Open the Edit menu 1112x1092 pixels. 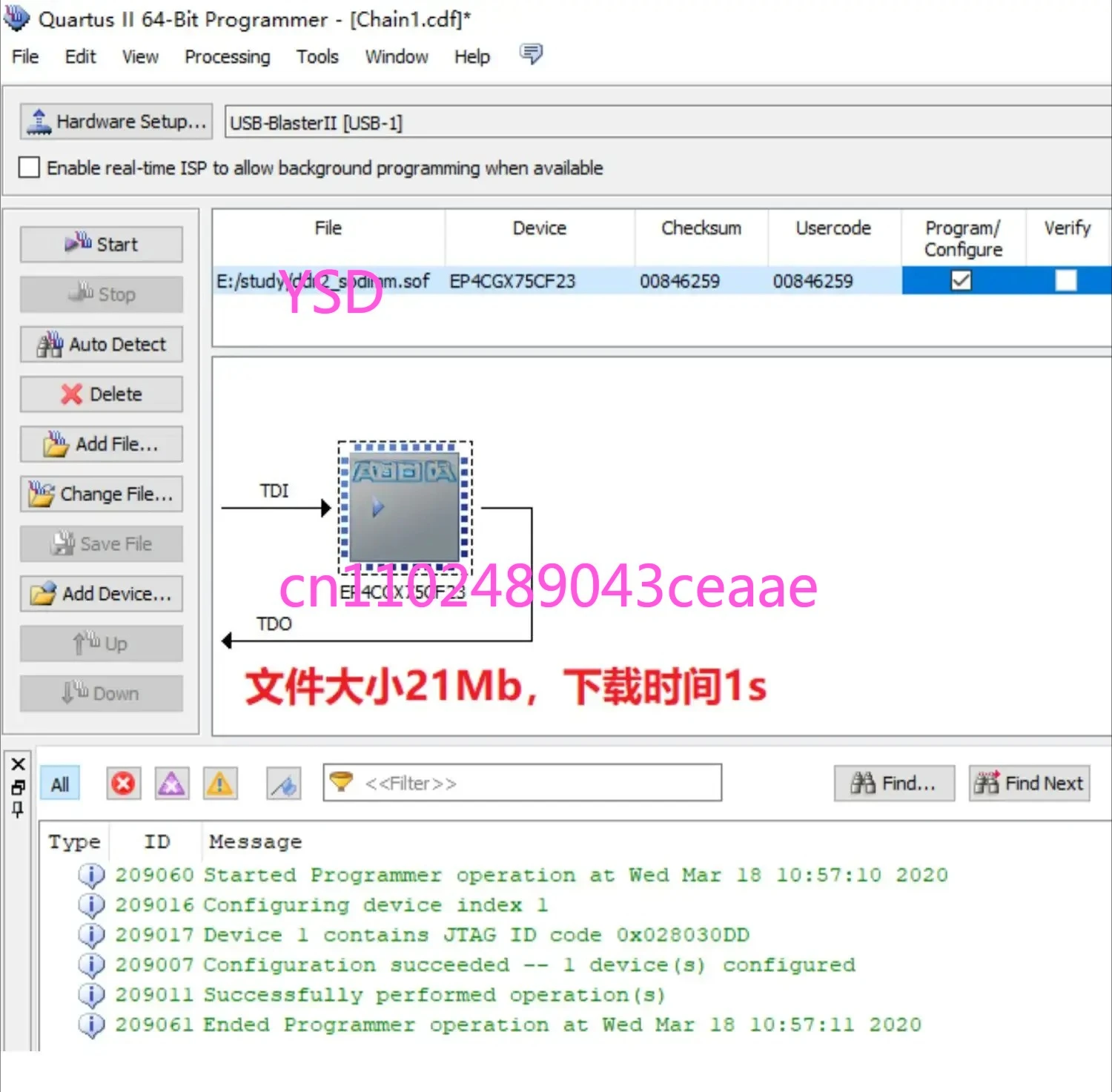80,56
